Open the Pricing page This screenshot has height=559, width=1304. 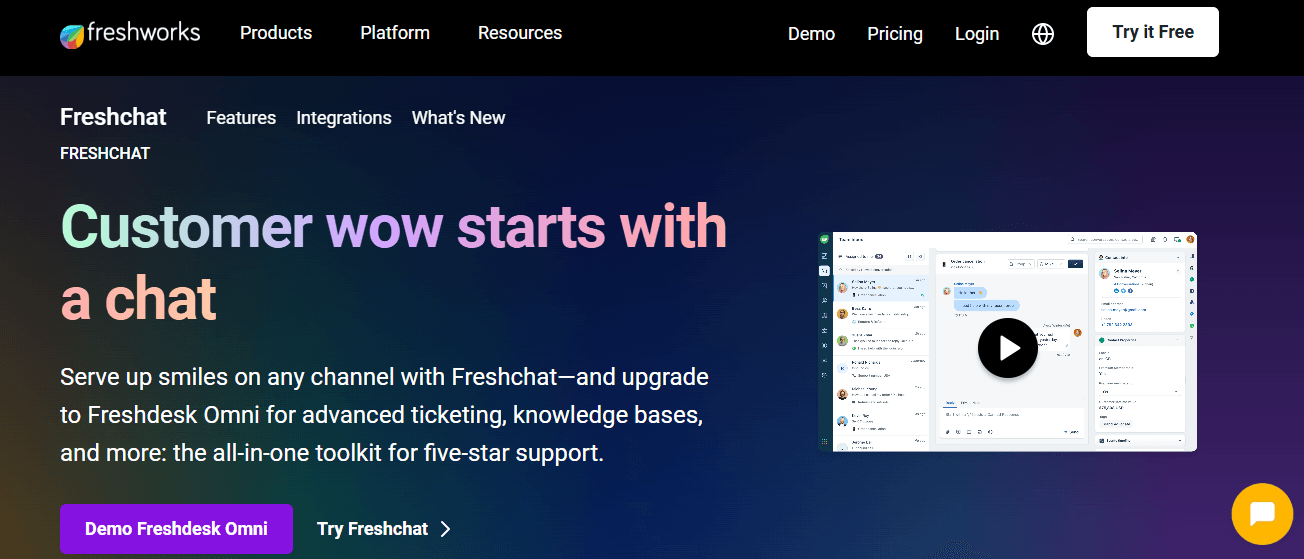(x=895, y=34)
